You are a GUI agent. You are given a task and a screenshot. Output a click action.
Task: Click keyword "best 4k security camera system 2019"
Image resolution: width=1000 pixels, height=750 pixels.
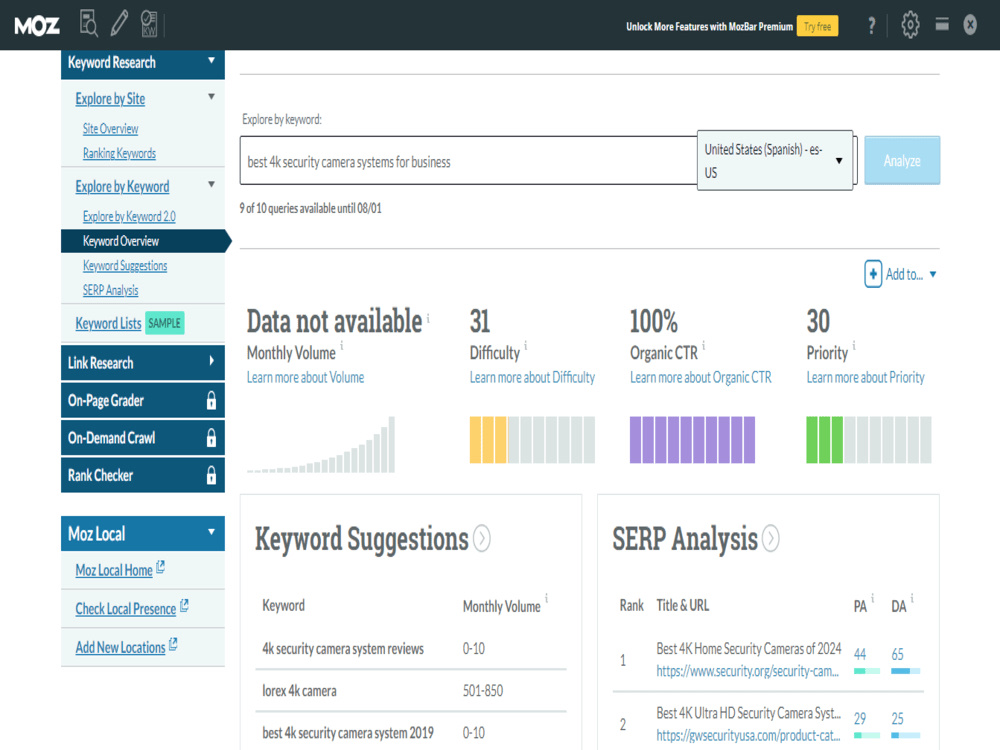pyautogui.click(x=348, y=733)
